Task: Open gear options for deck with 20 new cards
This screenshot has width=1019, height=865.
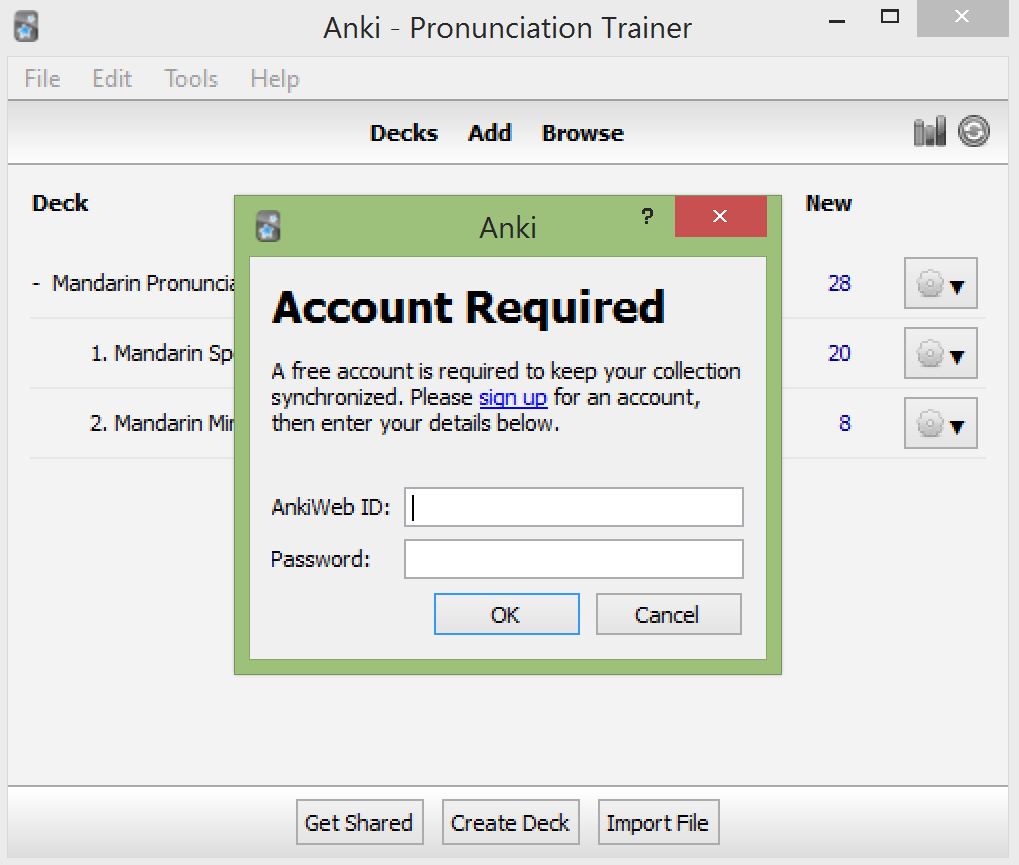Action: (940, 354)
